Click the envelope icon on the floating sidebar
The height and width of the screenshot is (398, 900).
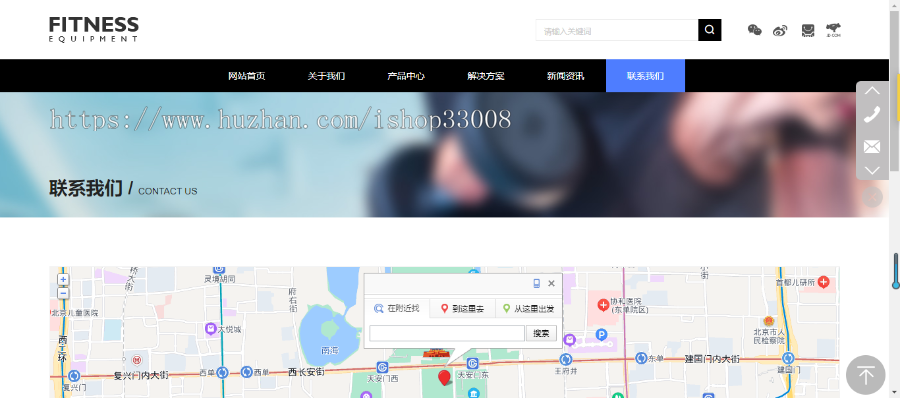point(872,146)
